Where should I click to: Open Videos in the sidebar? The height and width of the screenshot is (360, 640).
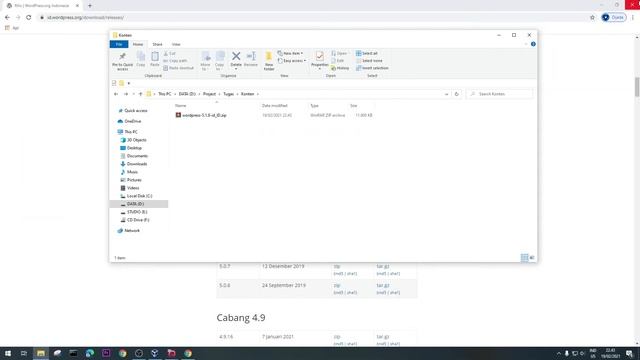(x=133, y=188)
